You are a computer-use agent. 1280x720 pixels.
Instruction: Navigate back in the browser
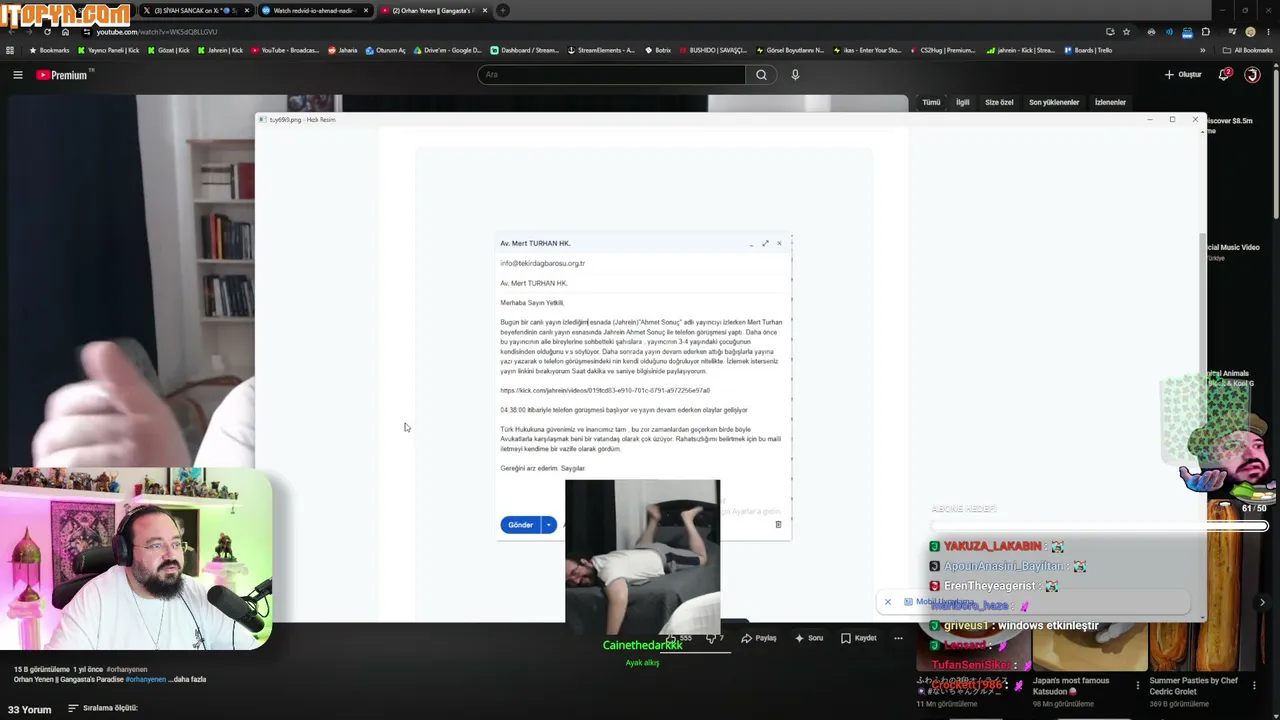click(x=10, y=32)
